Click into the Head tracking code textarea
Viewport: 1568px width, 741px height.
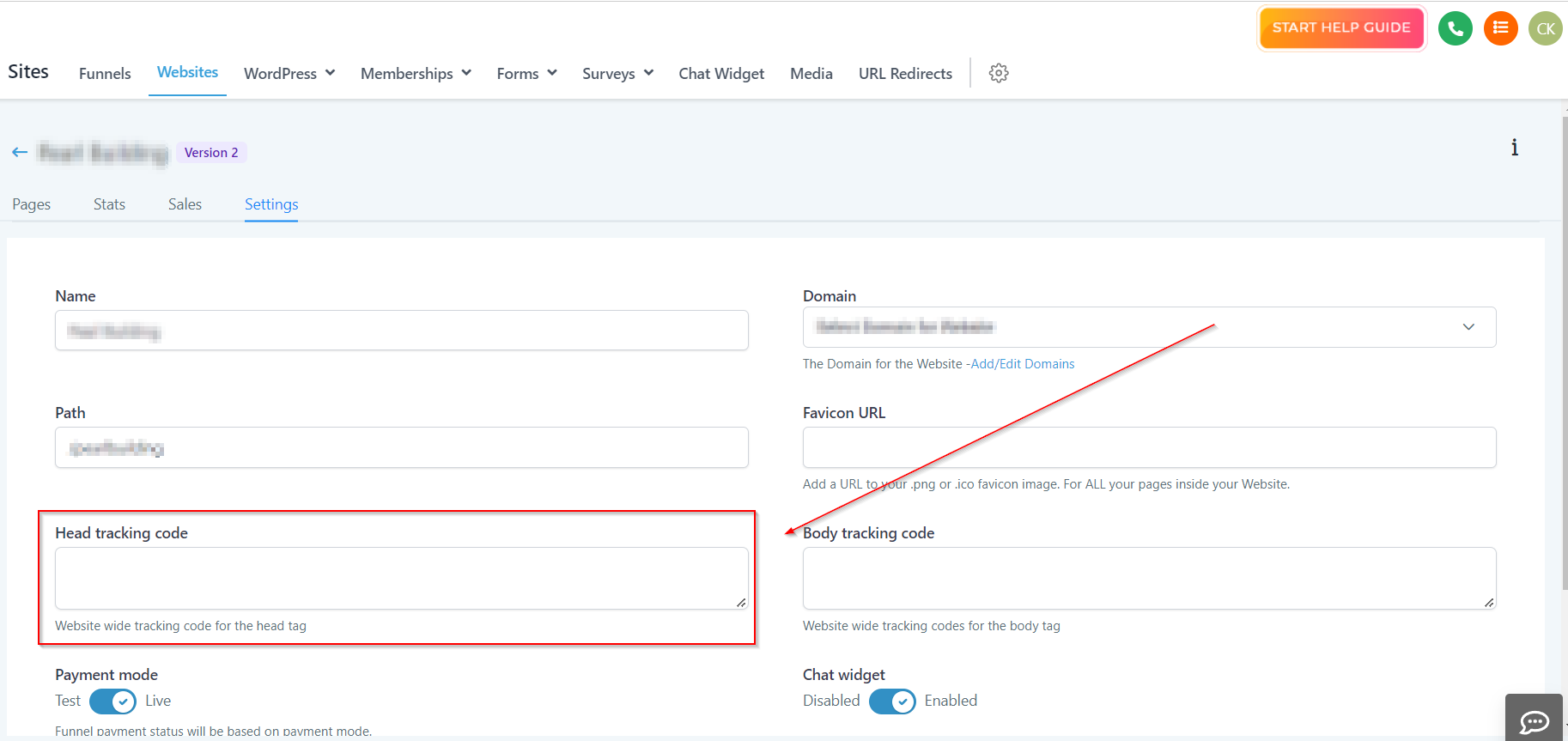[x=401, y=578]
